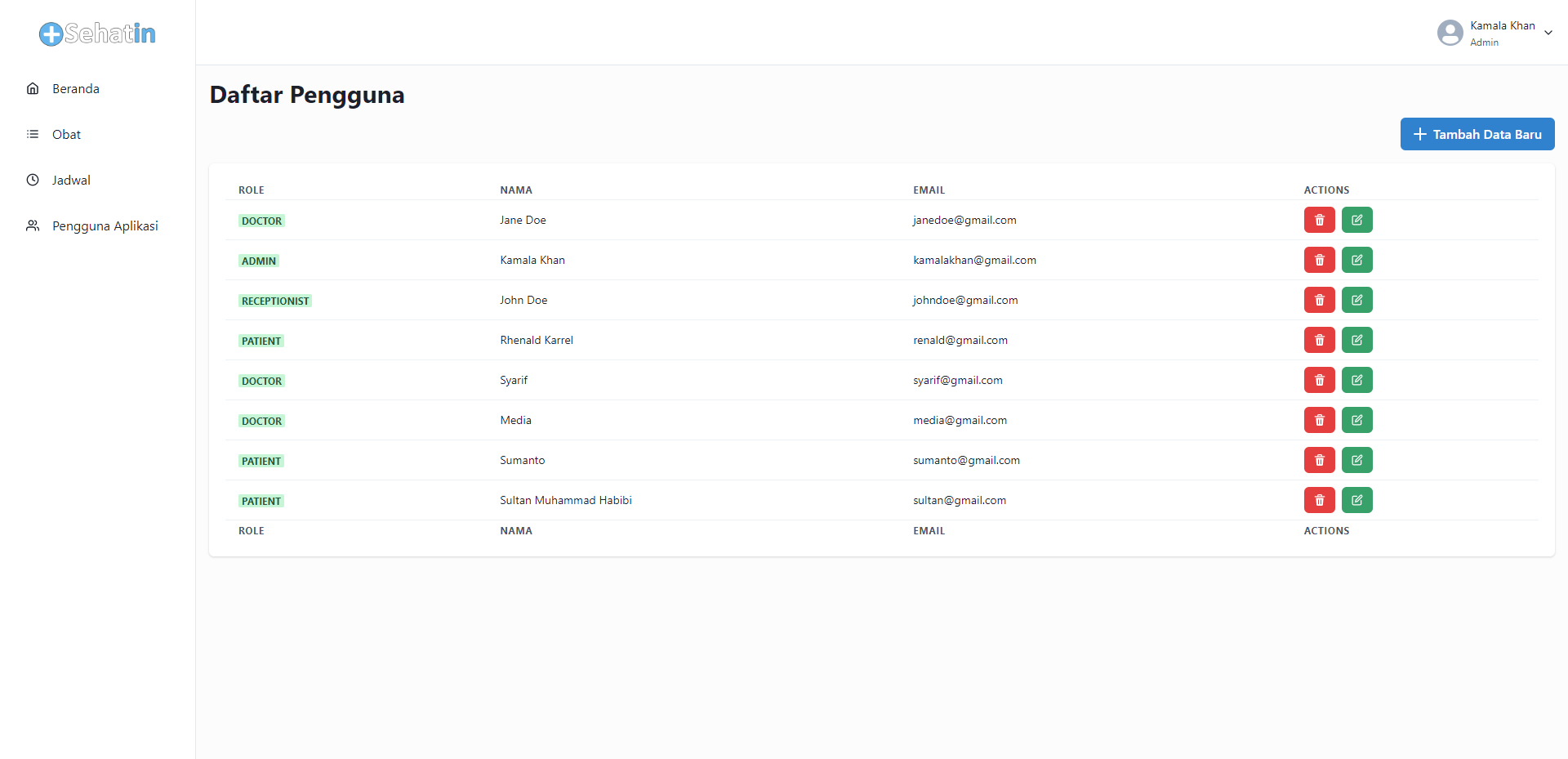This screenshot has width=1568, height=759.
Task: Select the name Sumanto
Action: click(x=522, y=460)
